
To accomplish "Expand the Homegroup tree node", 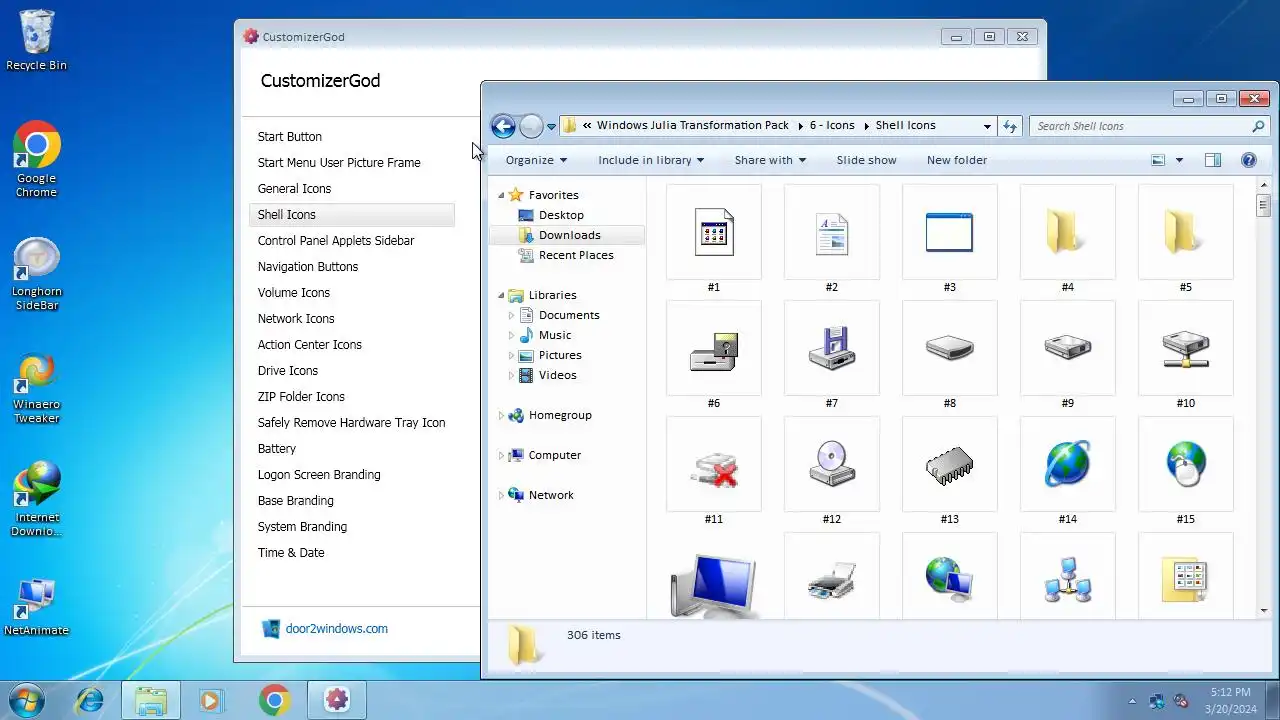I will point(502,415).
